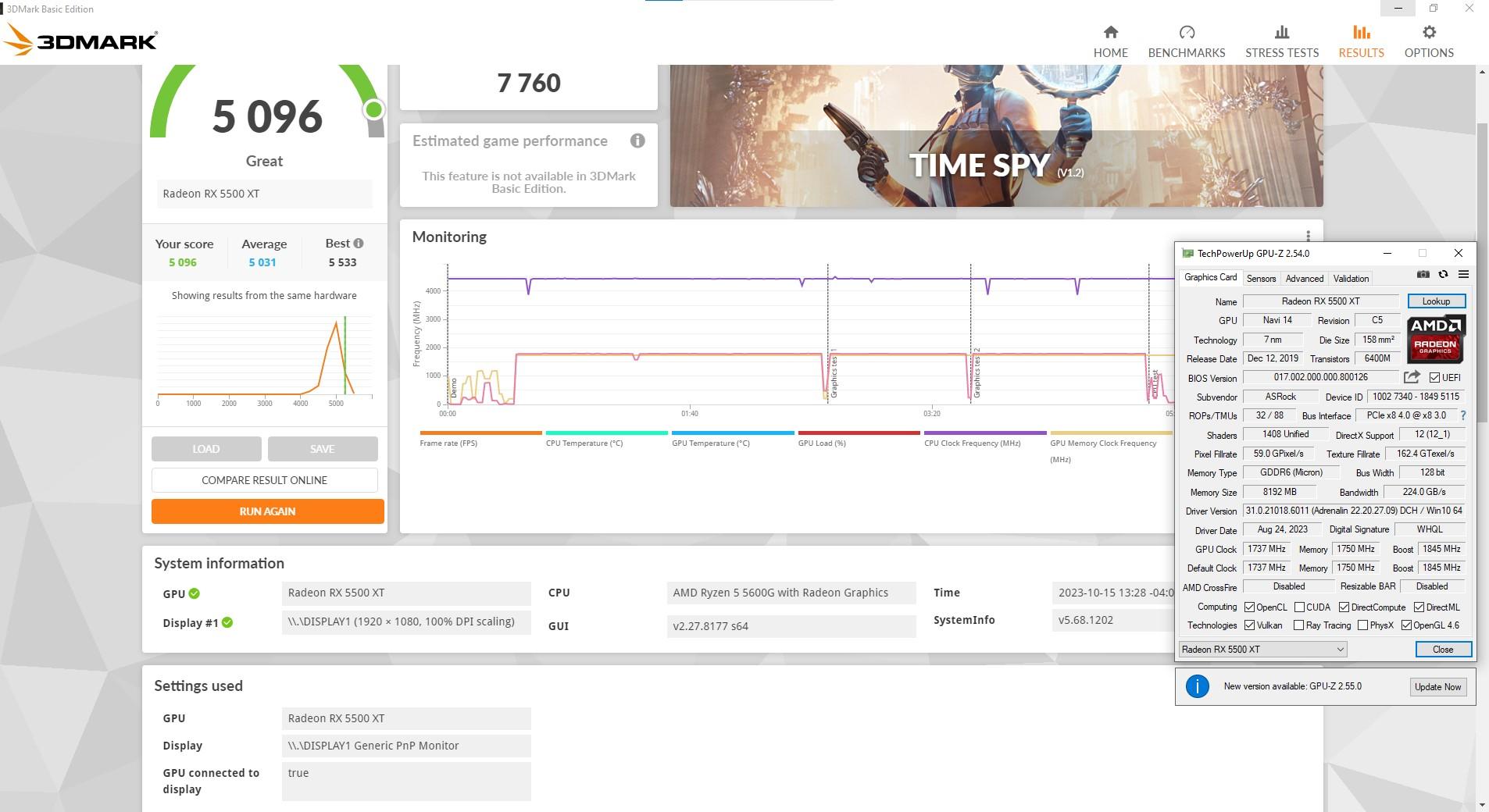Click the 3DMark logo
This screenshot has height=812, width=1489.
(x=81, y=39)
